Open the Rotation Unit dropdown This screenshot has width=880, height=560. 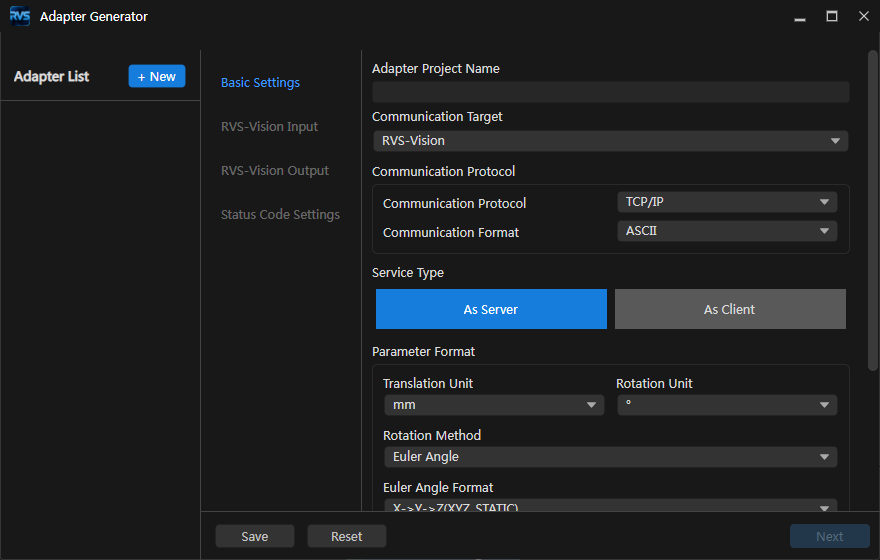727,405
